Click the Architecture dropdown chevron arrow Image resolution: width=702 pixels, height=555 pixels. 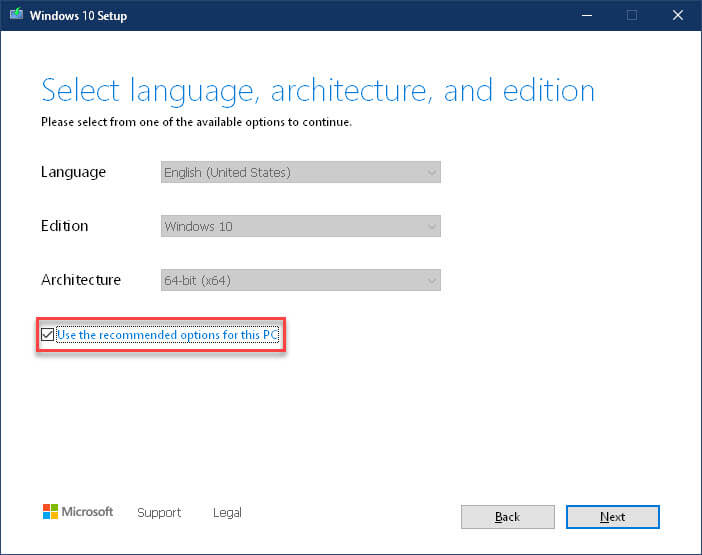coord(432,281)
